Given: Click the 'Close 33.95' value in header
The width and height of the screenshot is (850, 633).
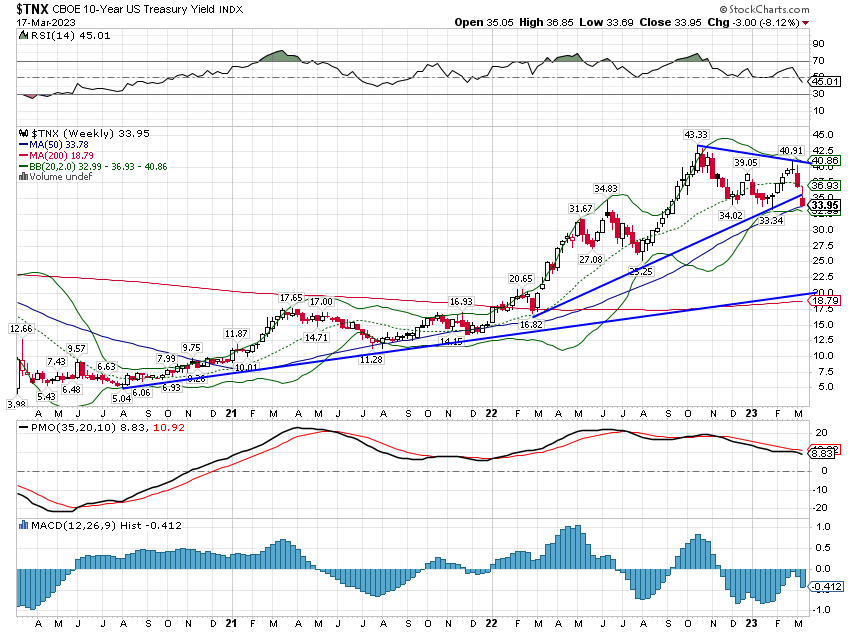Looking at the screenshot, I should click(x=671, y=22).
